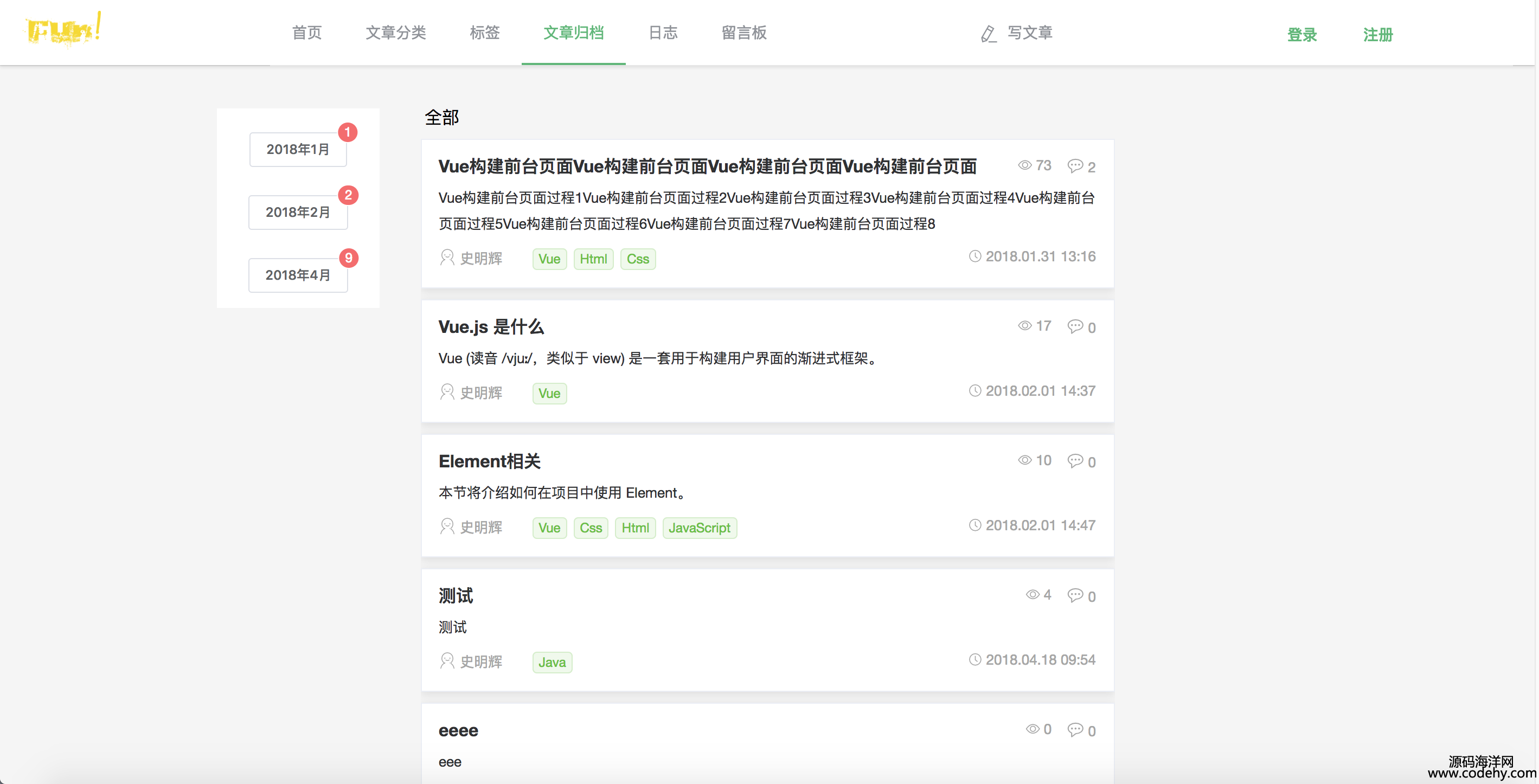This screenshot has height=784, width=1539.
Task: Click clock icon beside 2018.01.31 13:16
Action: (x=974, y=256)
